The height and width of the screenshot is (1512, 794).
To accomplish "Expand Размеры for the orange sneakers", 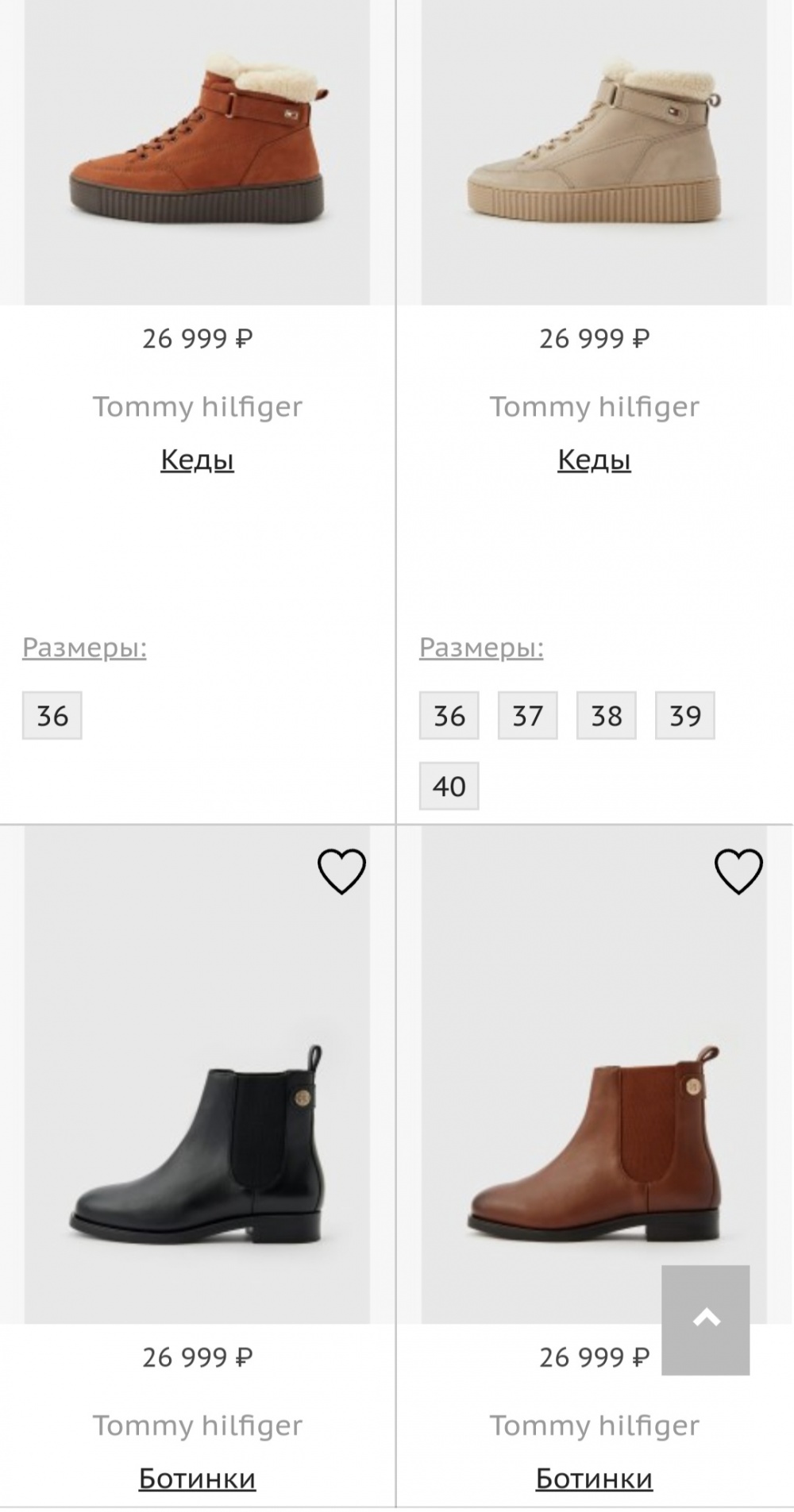I will [84, 648].
